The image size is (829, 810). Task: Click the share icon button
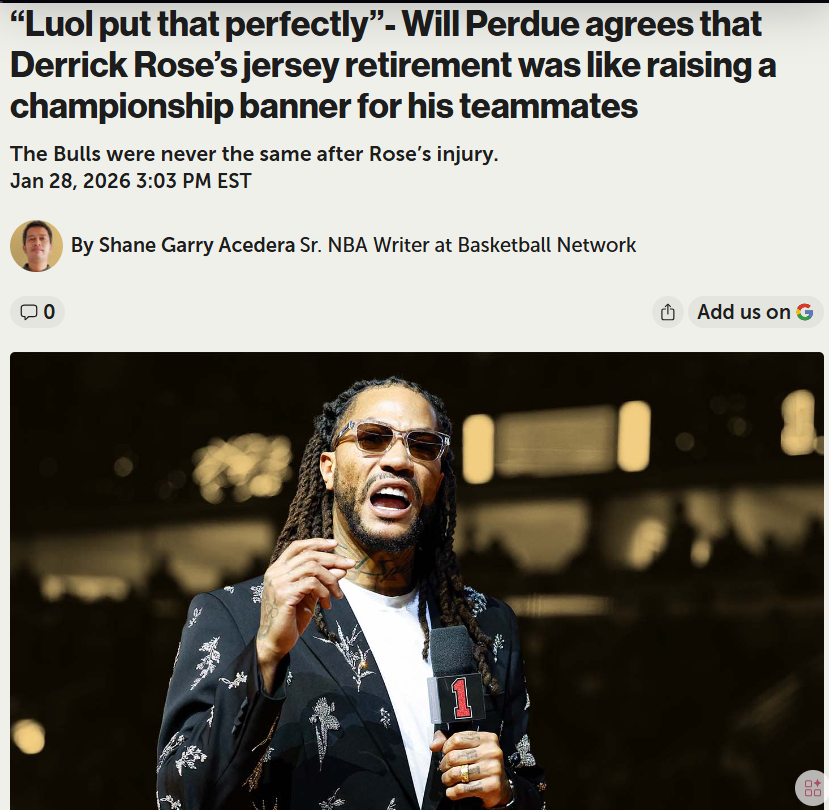[668, 312]
